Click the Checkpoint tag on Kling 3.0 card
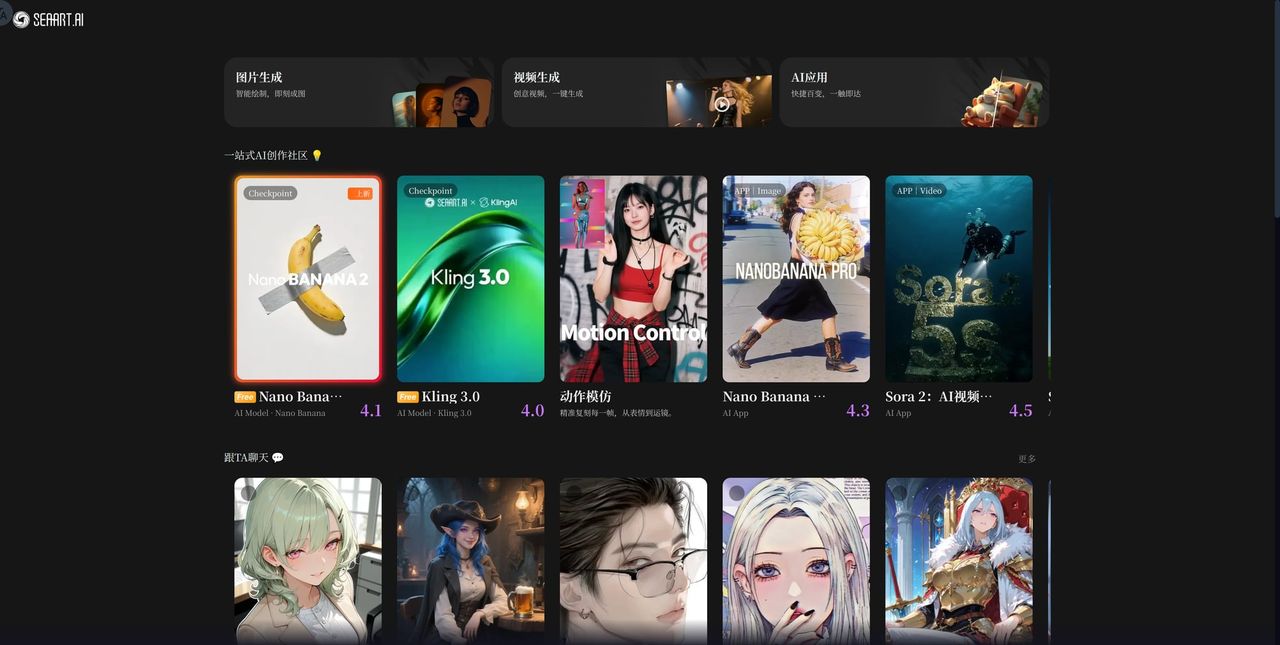This screenshot has height=645, width=1280. pos(430,191)
